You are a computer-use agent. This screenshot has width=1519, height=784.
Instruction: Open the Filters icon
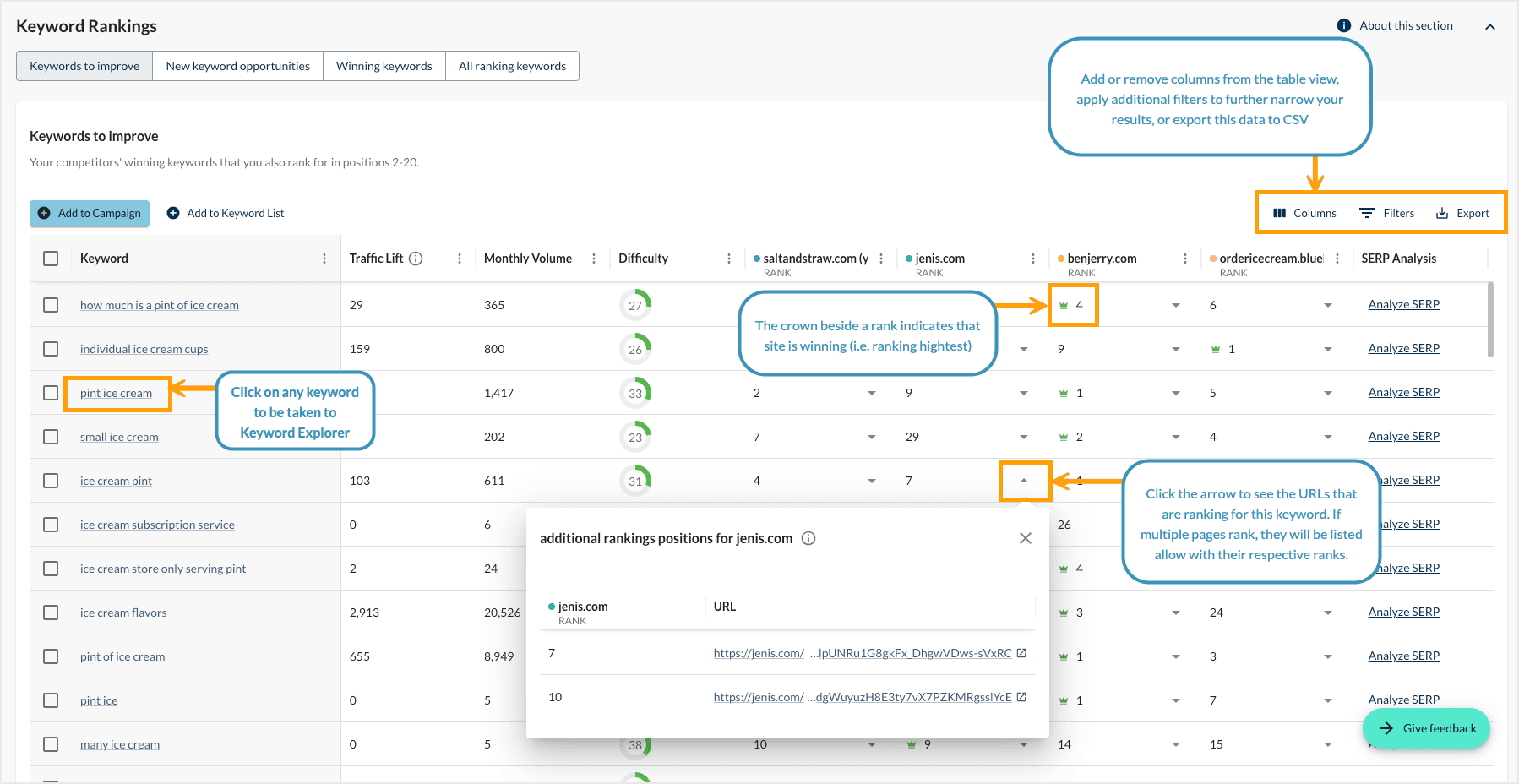coord(1369,213)
